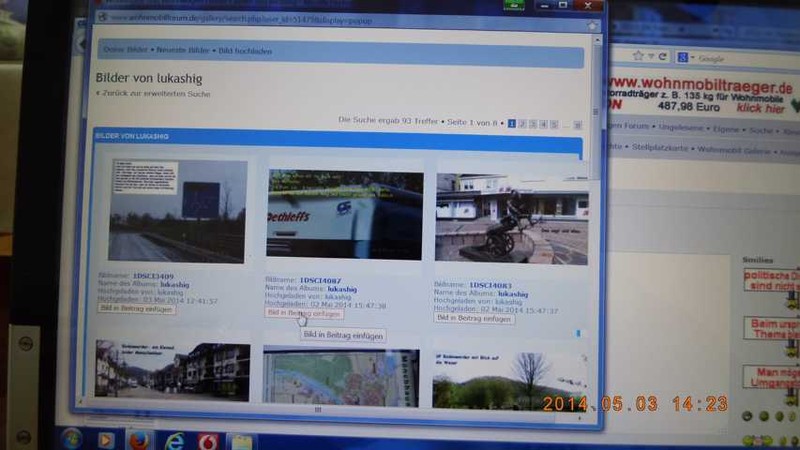Click the bookmark star in the address bar
The height and width of the screenshot is (450, 800).
point(636,57)
